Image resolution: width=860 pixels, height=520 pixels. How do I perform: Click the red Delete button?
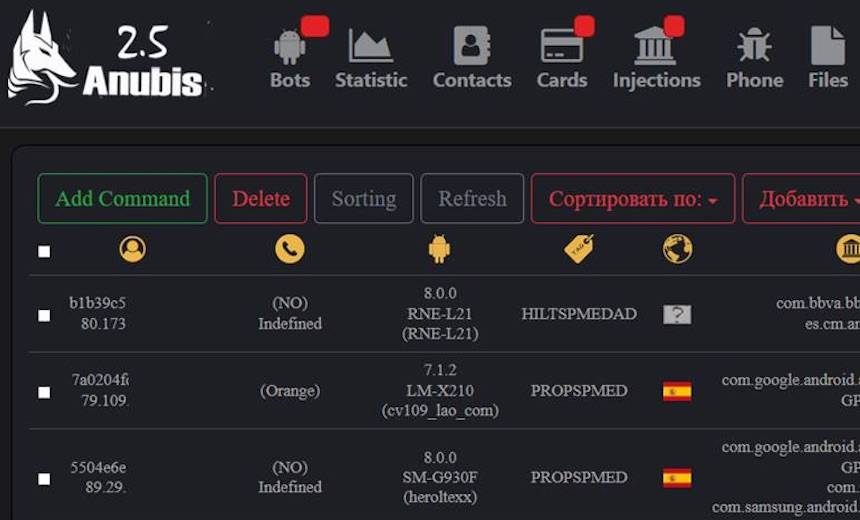click(x=261, y=199)
